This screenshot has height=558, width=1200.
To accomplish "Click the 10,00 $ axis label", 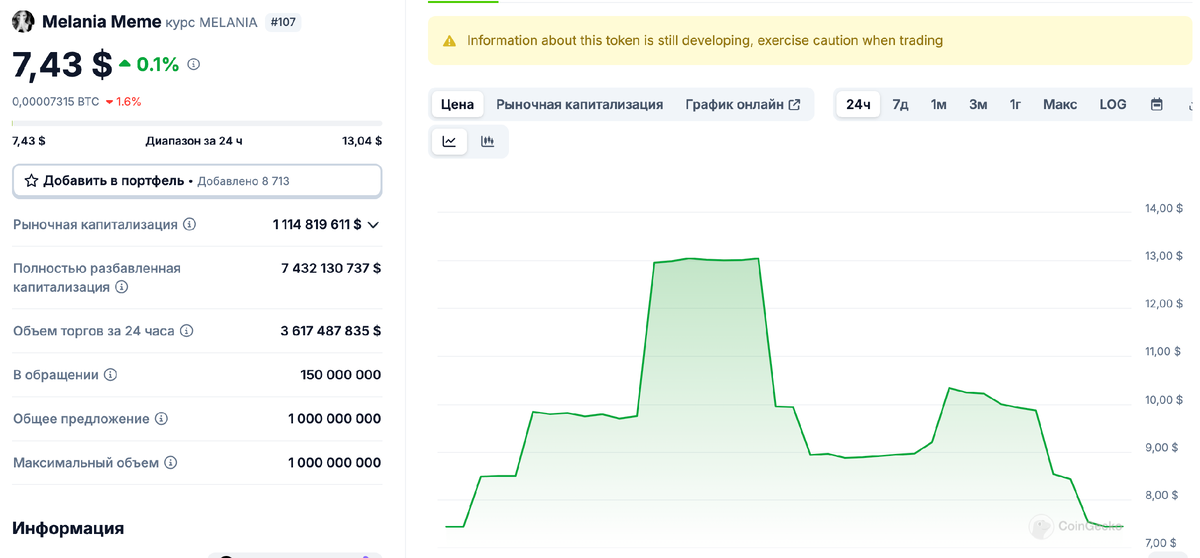I will click(x=1163, y=400).
